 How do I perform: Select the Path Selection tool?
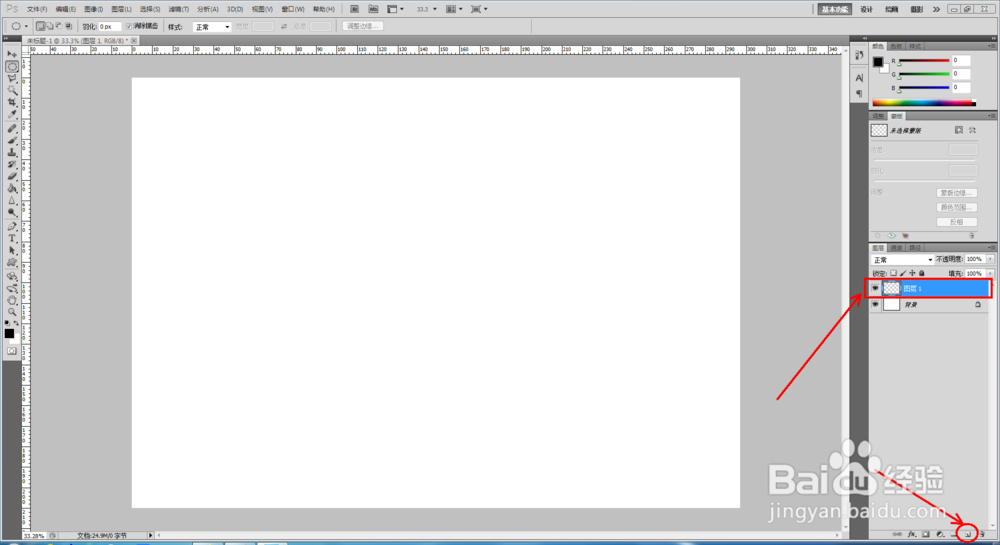(11, 251)
